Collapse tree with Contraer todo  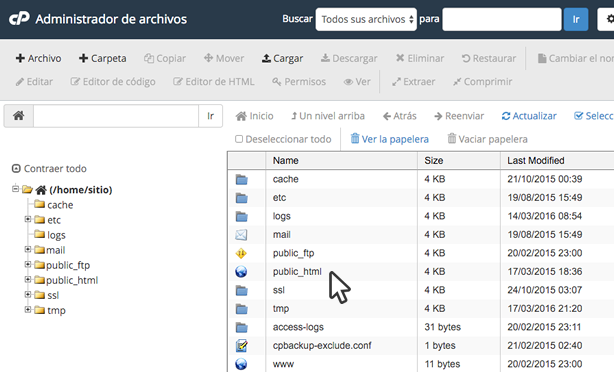pos(49,169)
